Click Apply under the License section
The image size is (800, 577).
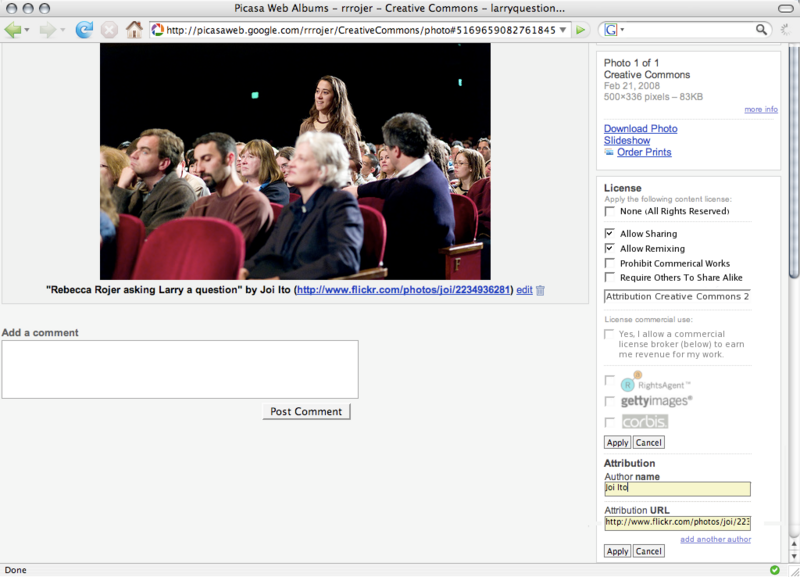click(617, 443)
